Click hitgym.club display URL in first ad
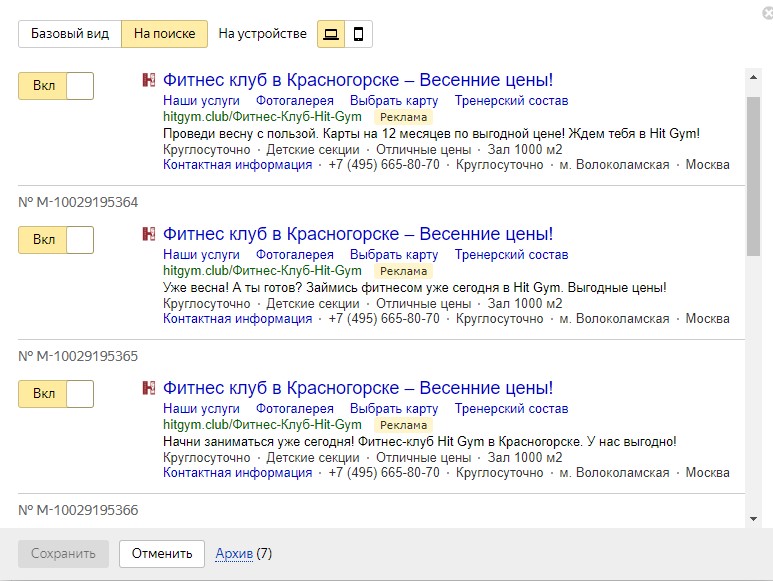 262,117
